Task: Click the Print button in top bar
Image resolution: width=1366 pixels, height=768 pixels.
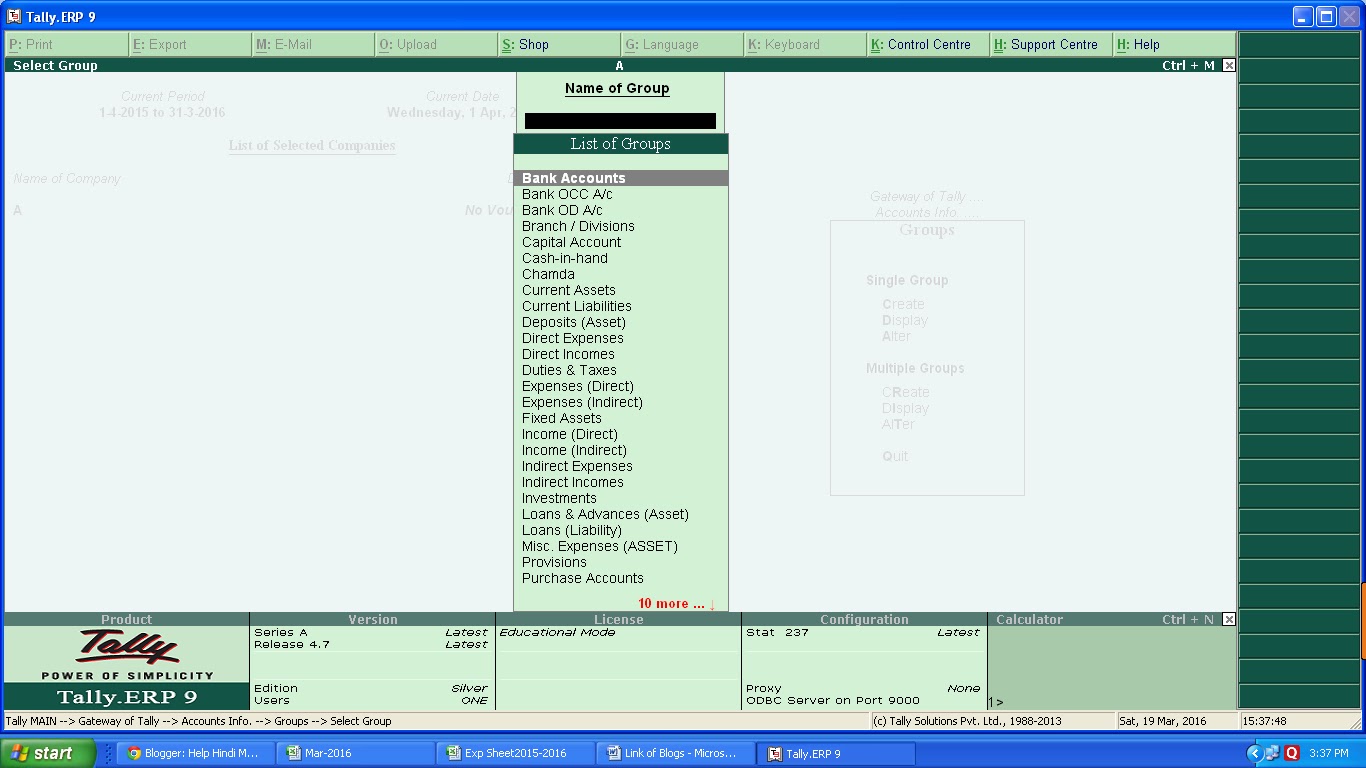Action: pos(66,45)
